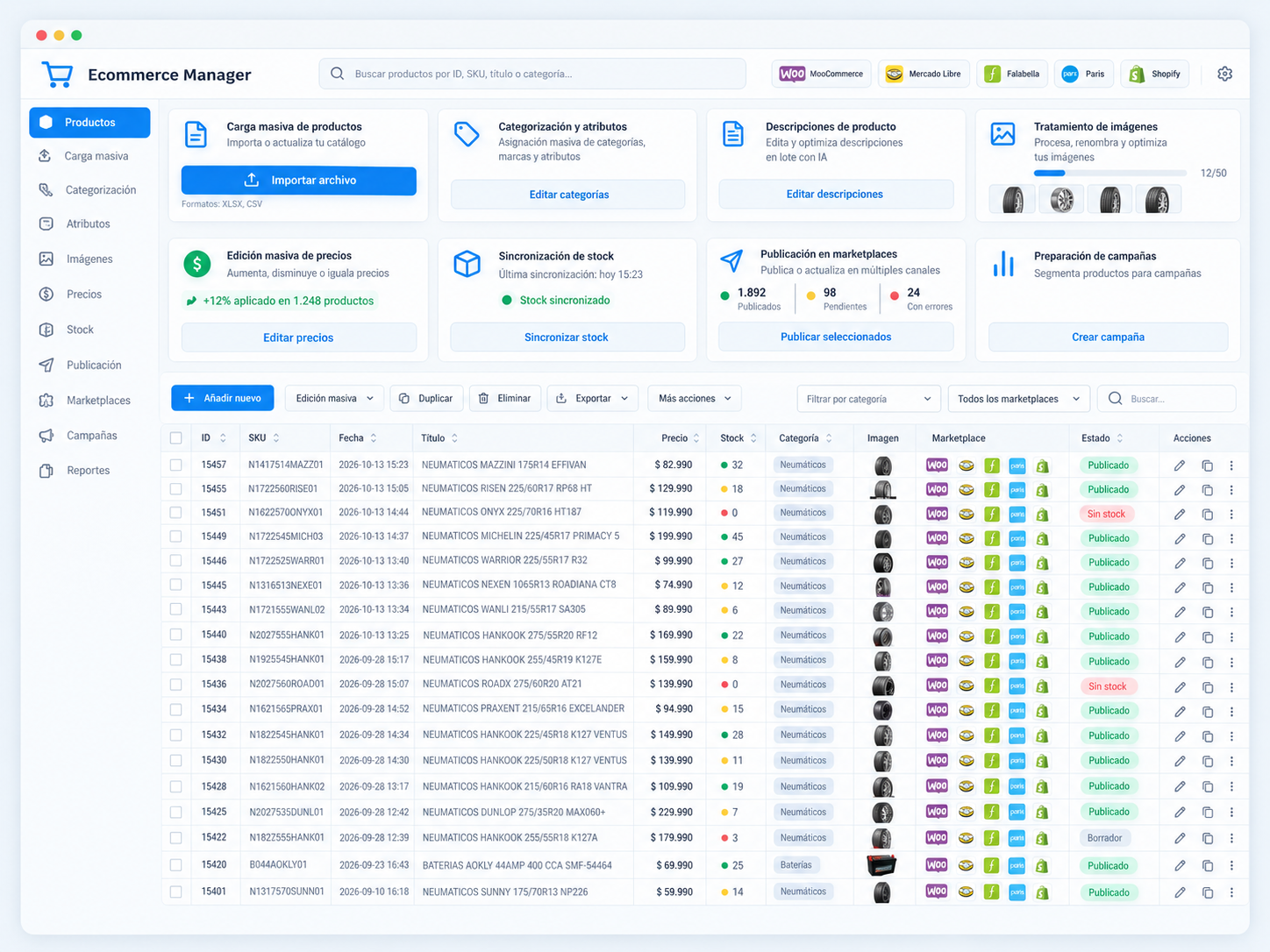Click the top product search field
The width and height of the screenshot is (1270, 952).
[532, 74]
